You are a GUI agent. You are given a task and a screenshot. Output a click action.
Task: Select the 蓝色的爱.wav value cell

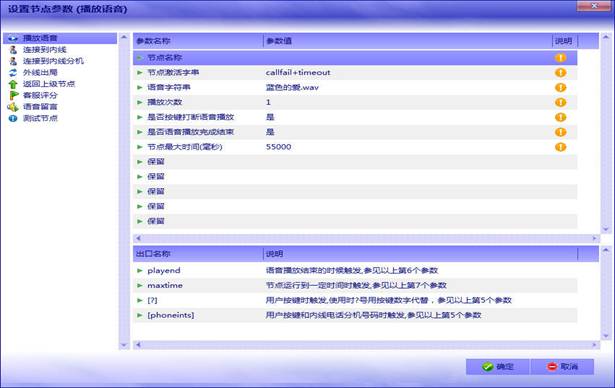tap(292, 87)
